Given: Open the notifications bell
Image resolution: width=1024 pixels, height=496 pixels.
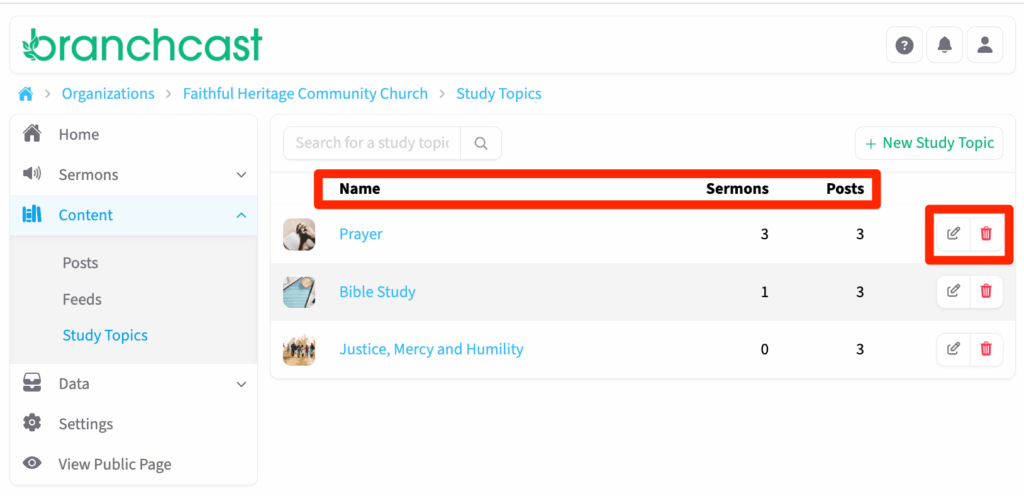Looking at the screenshot, I should tap(944, 45).
